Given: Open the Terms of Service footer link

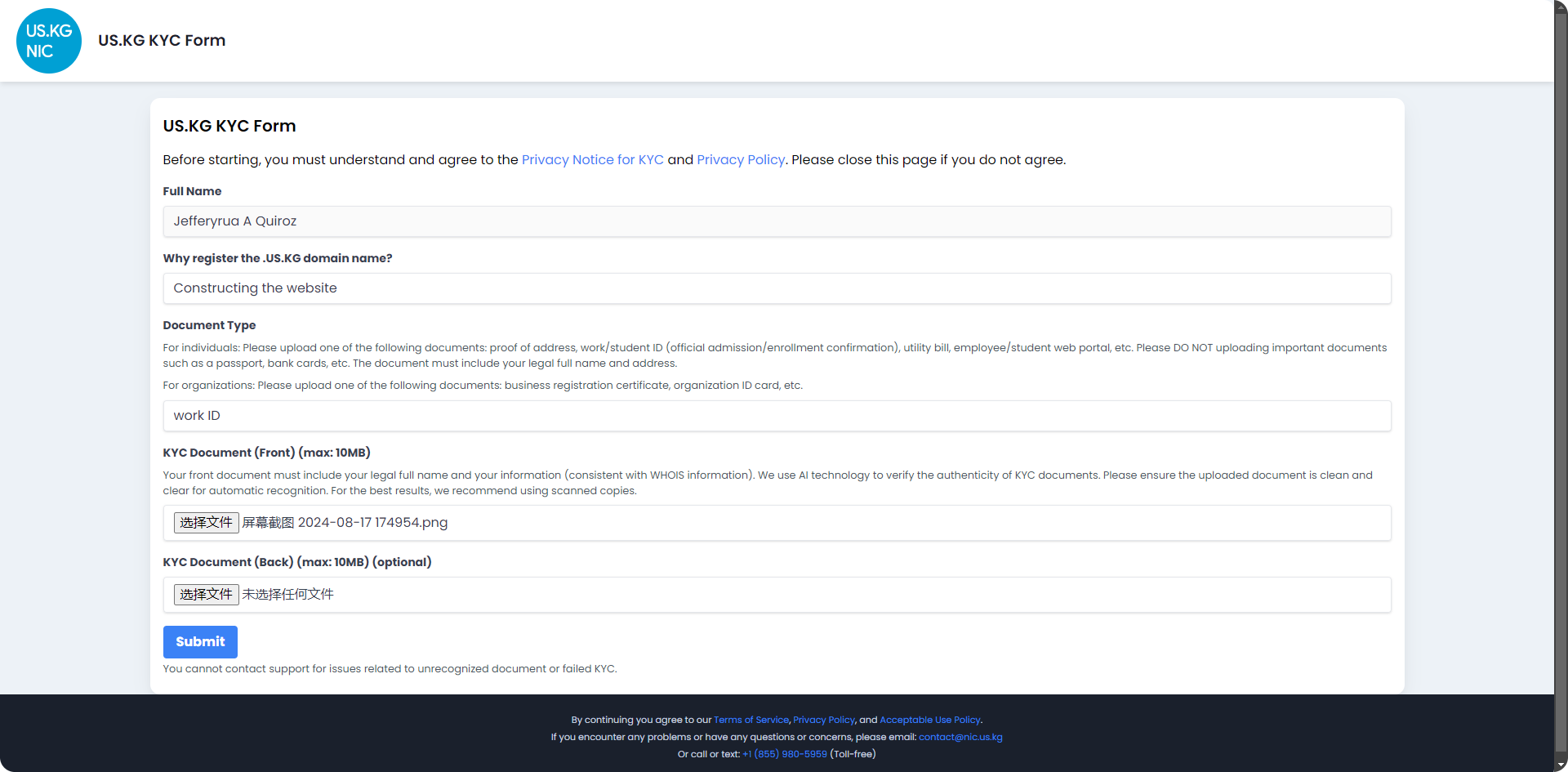Looking at the screenshot, I should coord(751,720).
